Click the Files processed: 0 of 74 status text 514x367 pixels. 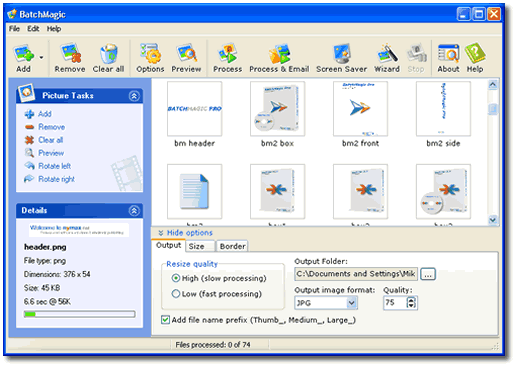(213, 345)
